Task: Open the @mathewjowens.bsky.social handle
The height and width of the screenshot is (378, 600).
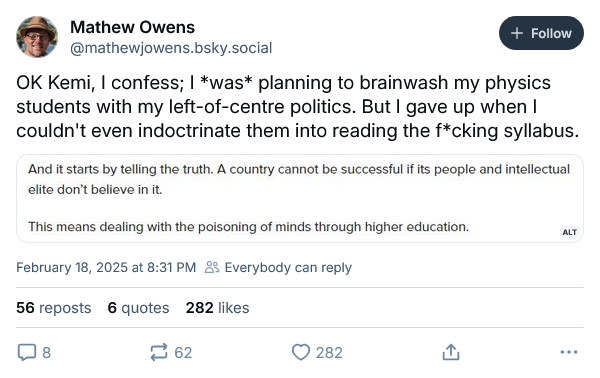Action: pyautogui.click(x=171, y=48)
